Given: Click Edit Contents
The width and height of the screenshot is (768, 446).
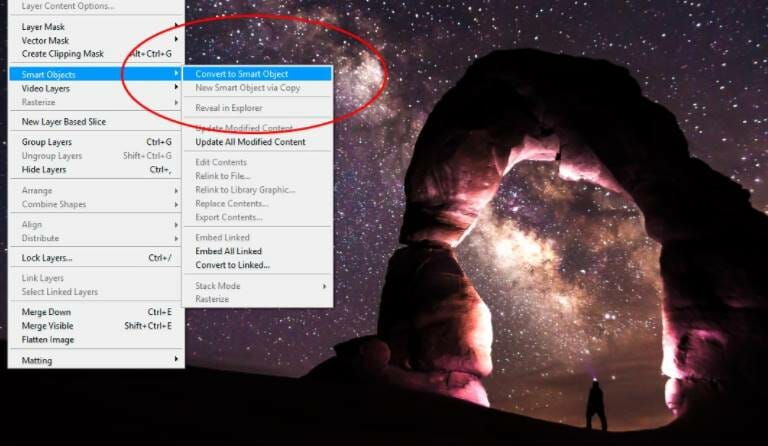Looking at the screenshot, I should click(x=258, y=162).
